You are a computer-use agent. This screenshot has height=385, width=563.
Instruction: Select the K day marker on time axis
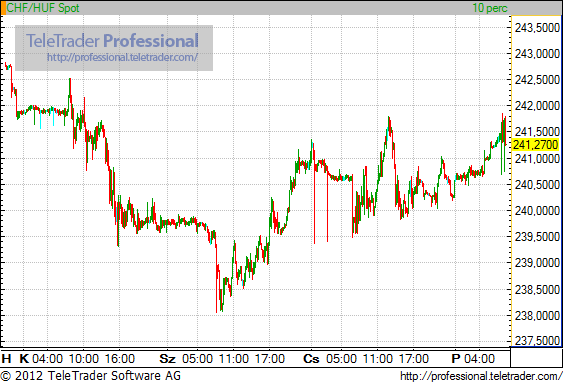pyautogui.click(x=24, y=358)
